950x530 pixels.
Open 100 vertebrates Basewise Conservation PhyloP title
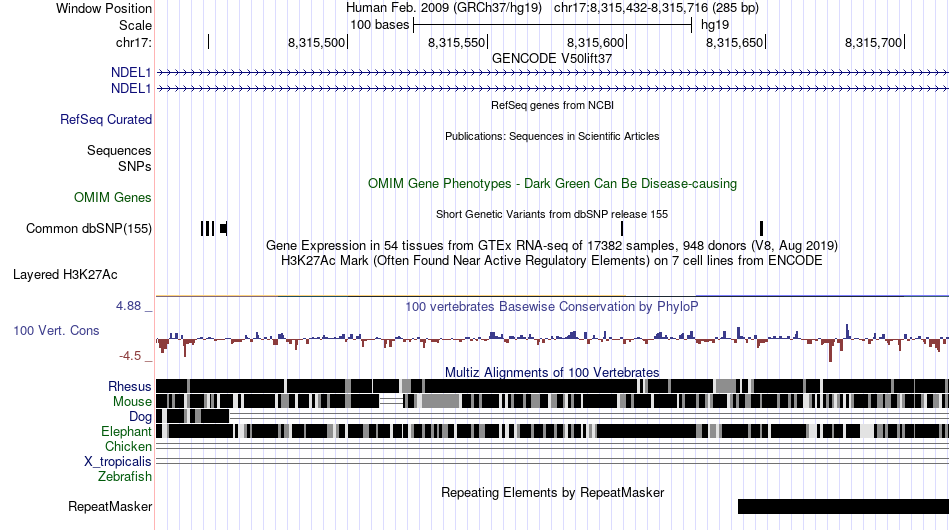tap(552, 306)
